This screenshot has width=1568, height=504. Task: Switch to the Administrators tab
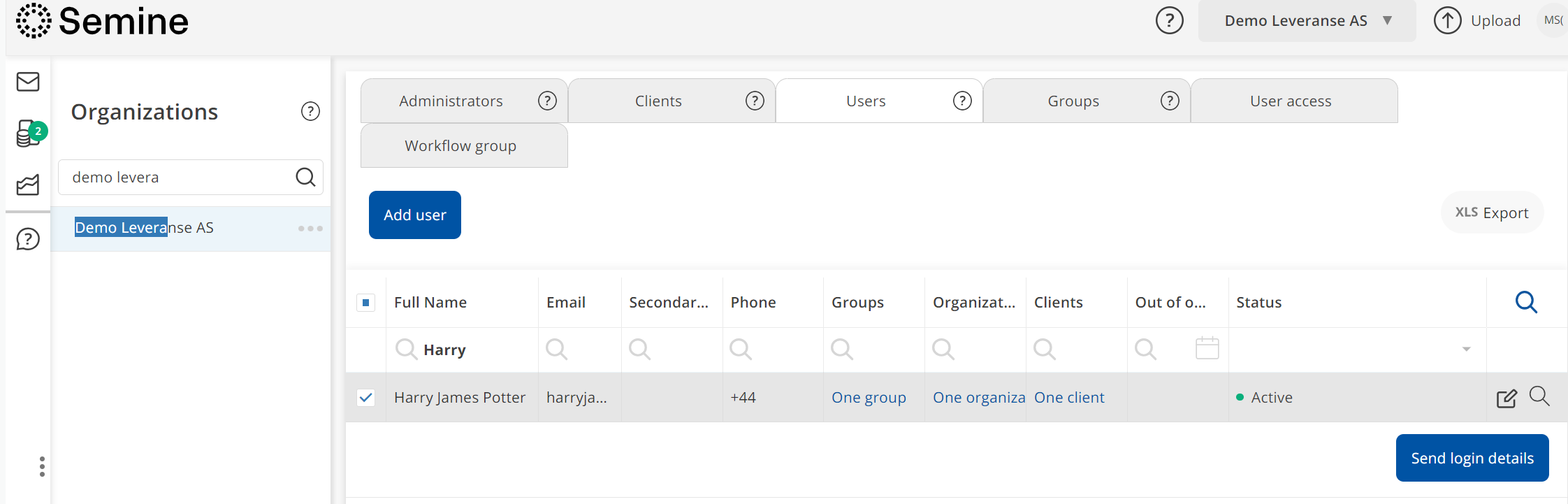pyautogui.click(x=451, y=101)
